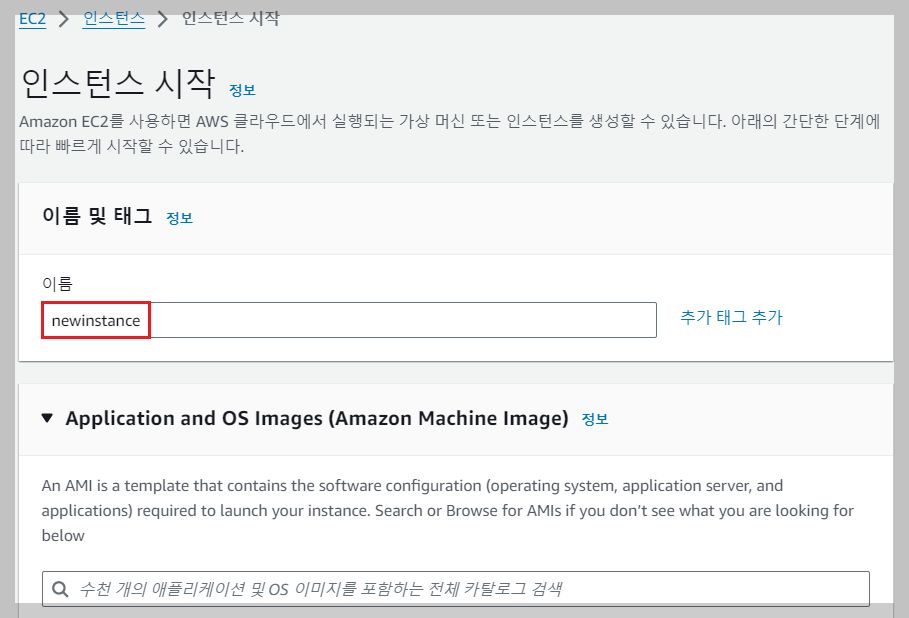Click the Amazon EC2 intro description text
909x618 pixels.
(450, 133)
